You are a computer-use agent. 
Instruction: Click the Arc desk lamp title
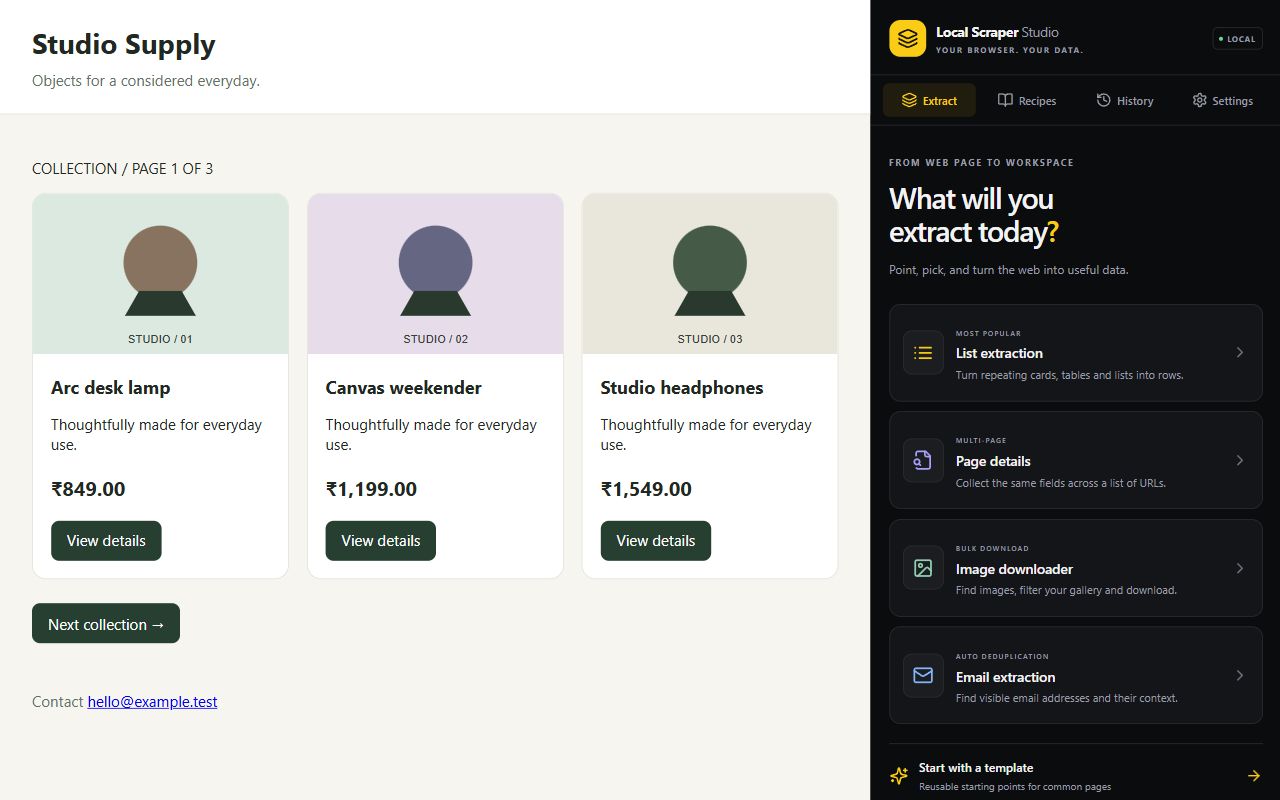111,388
